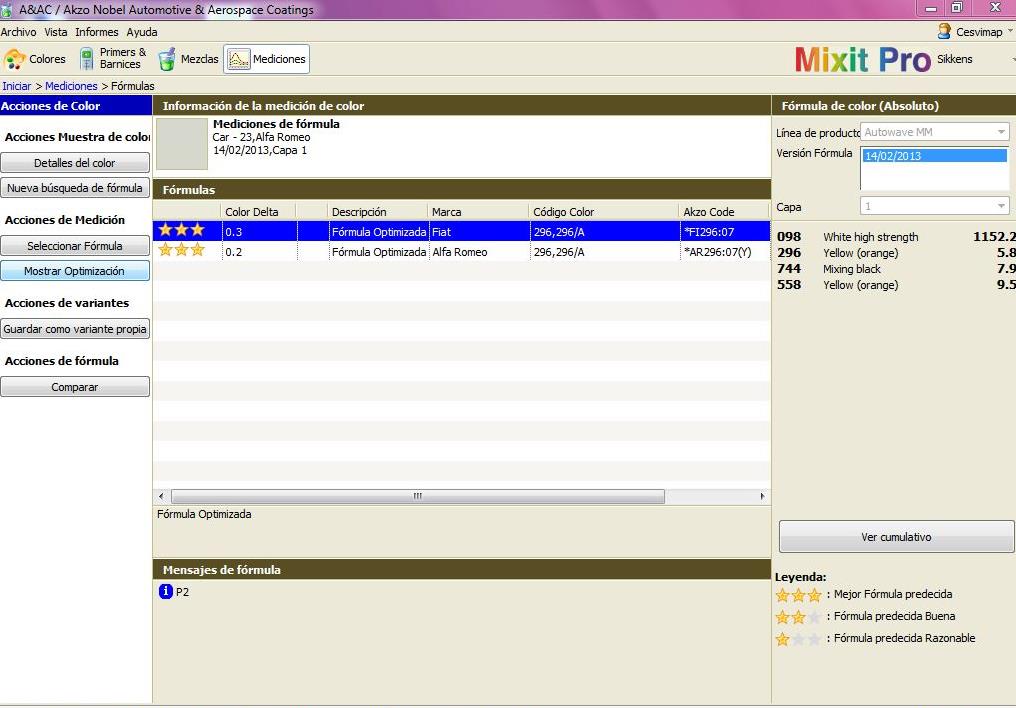Screen dimensions: 1016x708
Task: Open the Vista menu
Action: [x=56, y=32]
